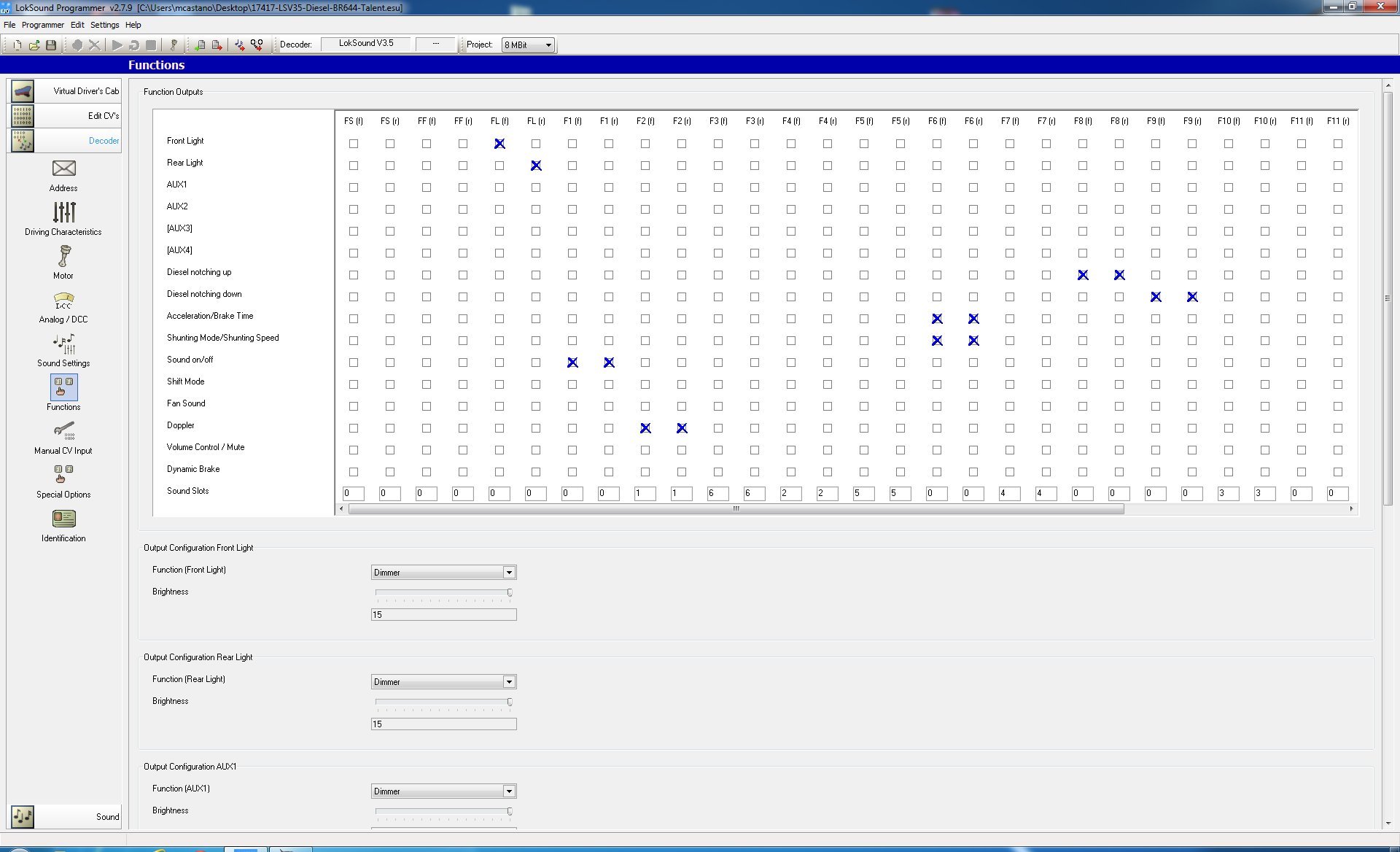Open Manual CV Input section
Image resolution: width=1400 pixels, height=852 pixels.
63,438
